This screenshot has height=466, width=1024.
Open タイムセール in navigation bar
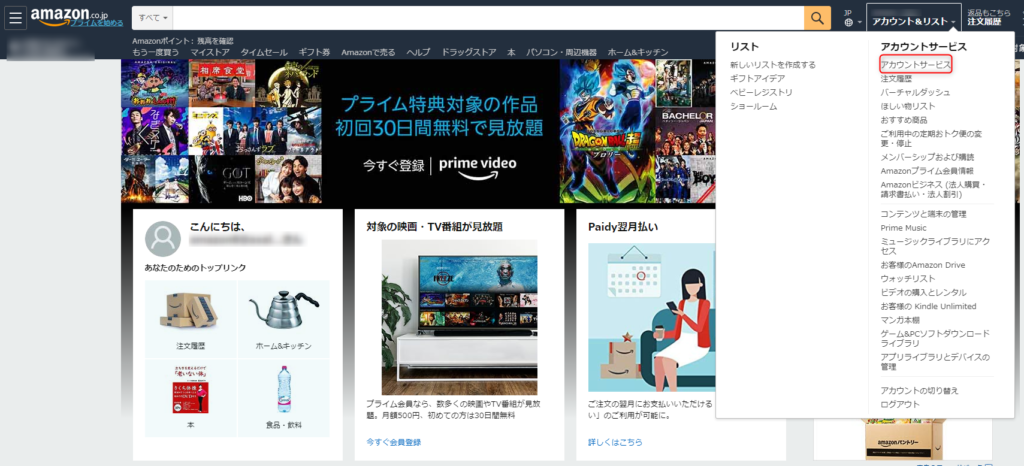pyautogui.click(x=264, y=52)
